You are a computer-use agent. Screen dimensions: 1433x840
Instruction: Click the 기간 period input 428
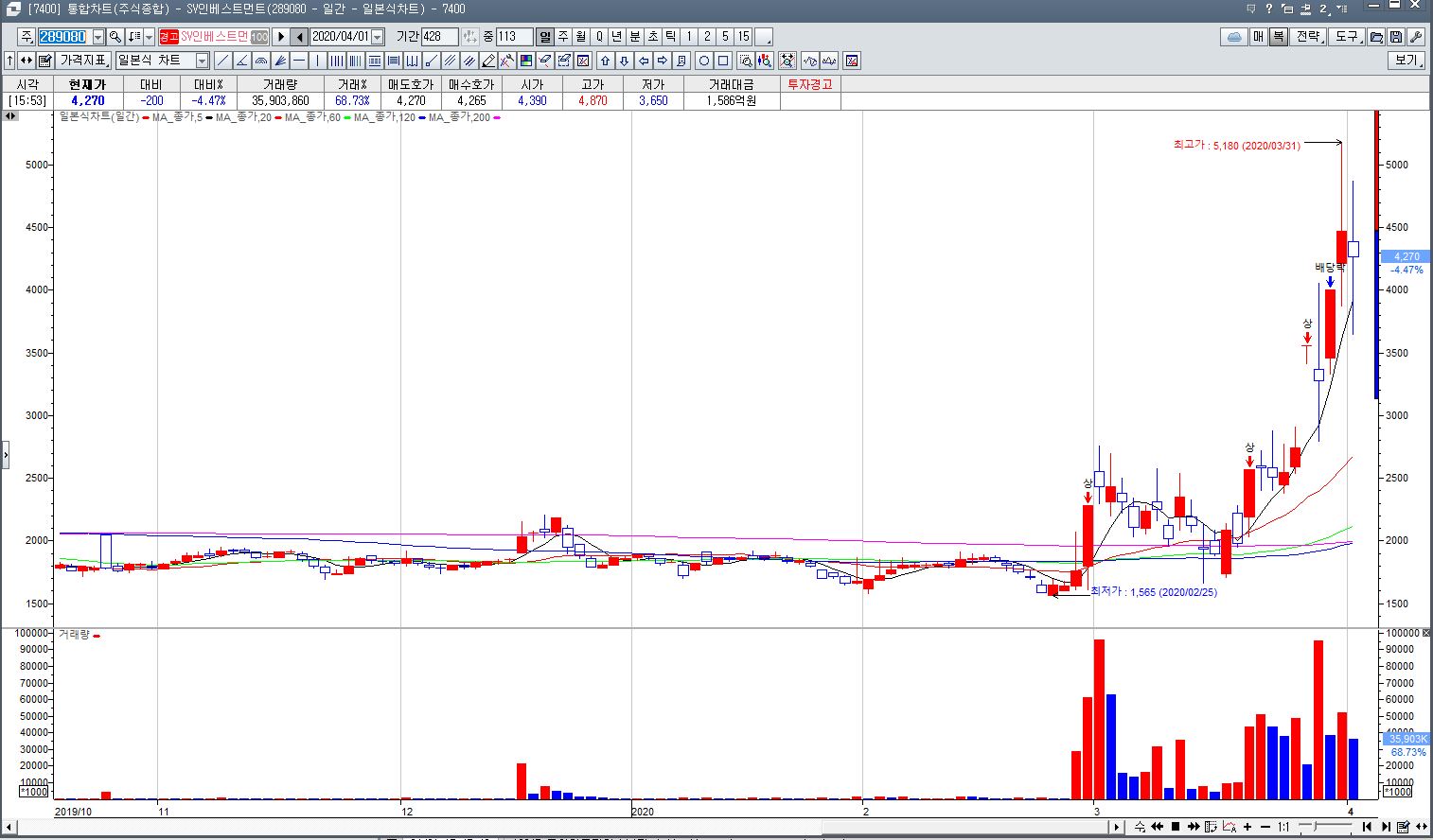pyautogui.click(x=440, y=37)
